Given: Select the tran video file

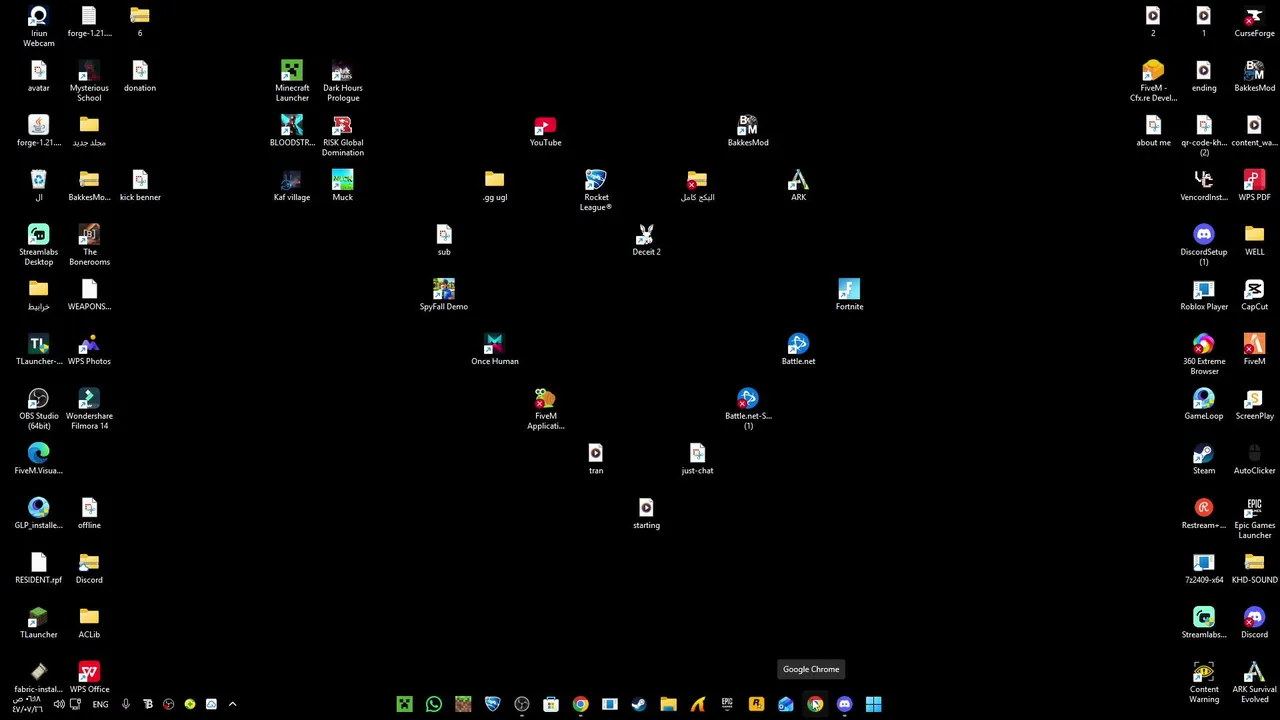Looking at the screenshot, I should [596, 459].
